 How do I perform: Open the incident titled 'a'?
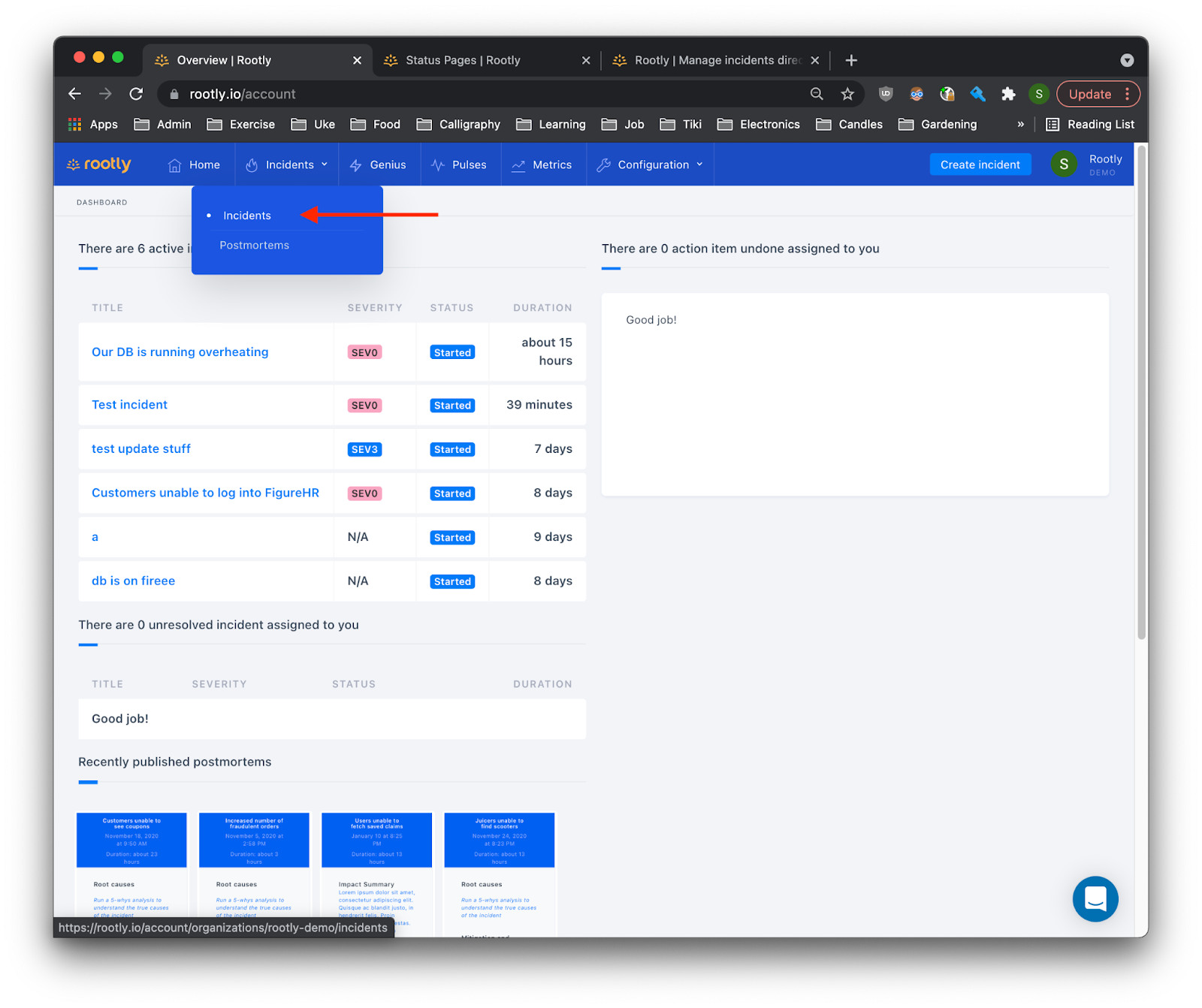point(95,537)
